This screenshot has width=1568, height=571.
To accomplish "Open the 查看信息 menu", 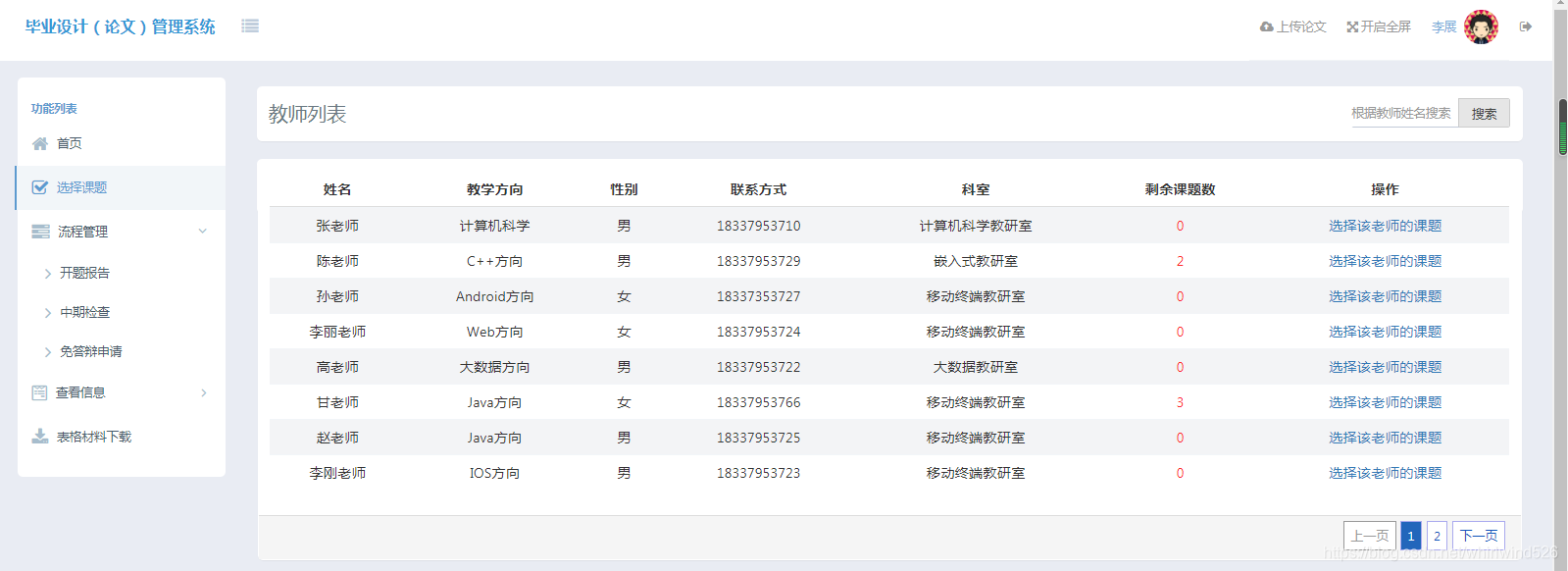I will [x=80, y=392].
